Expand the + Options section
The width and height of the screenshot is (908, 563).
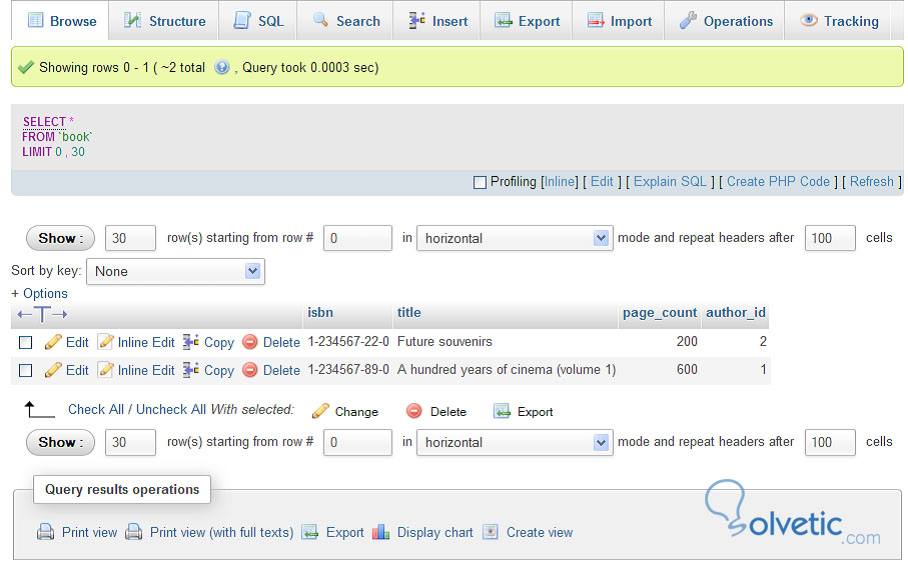pyautogui.click(x=39, y=294)
